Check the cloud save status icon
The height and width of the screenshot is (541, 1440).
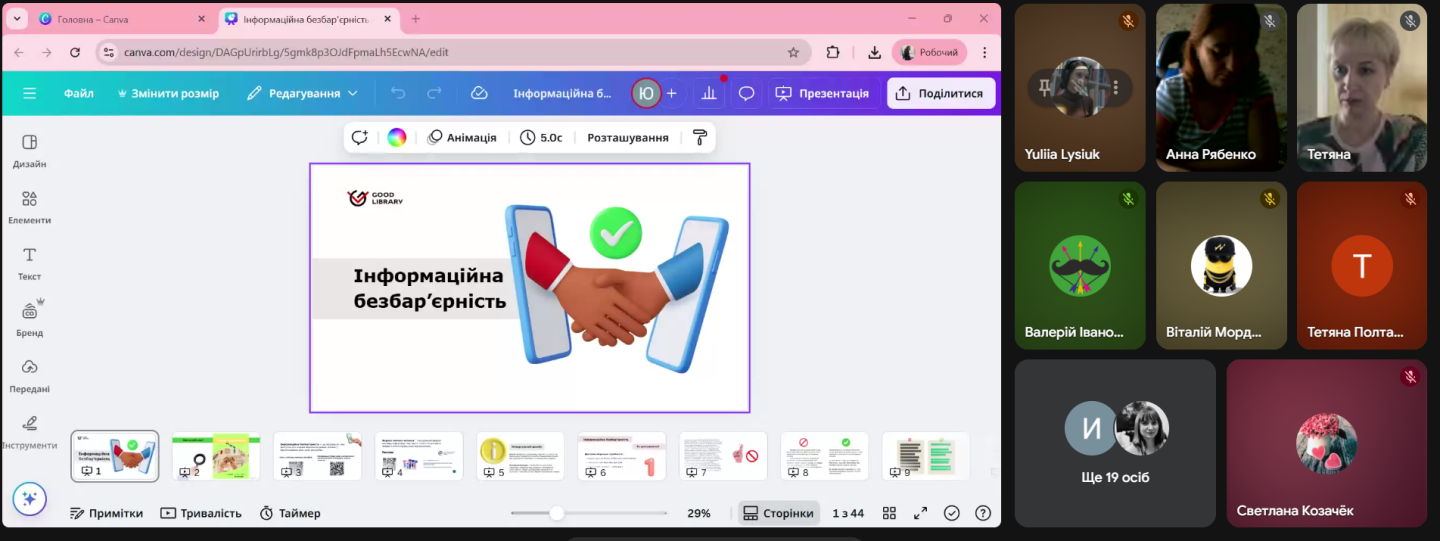[x=479, y=93]
